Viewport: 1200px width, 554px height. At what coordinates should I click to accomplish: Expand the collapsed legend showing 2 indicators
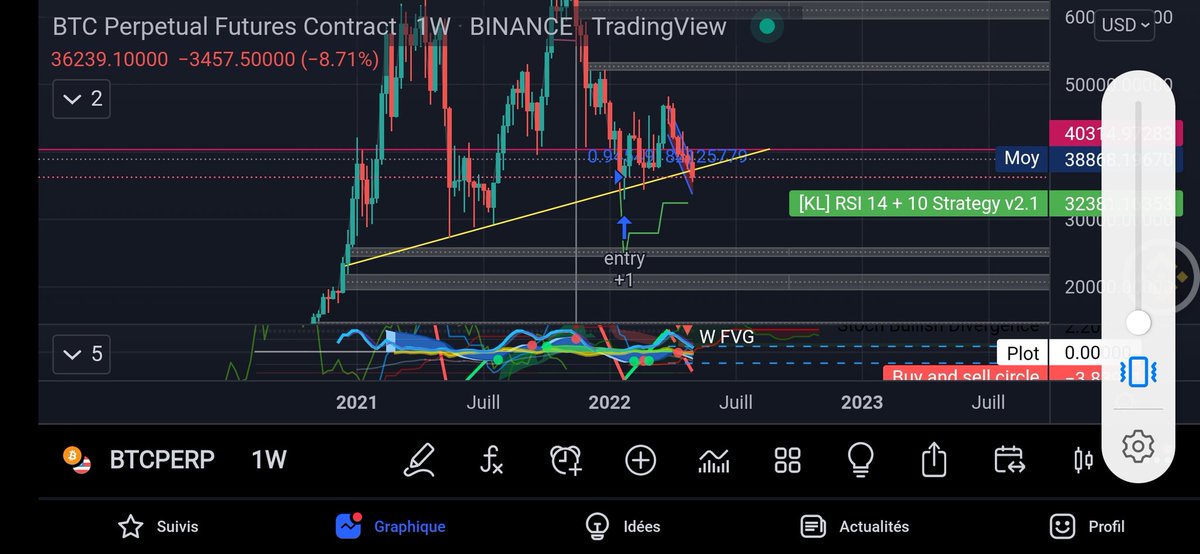[x=84, y=98]
